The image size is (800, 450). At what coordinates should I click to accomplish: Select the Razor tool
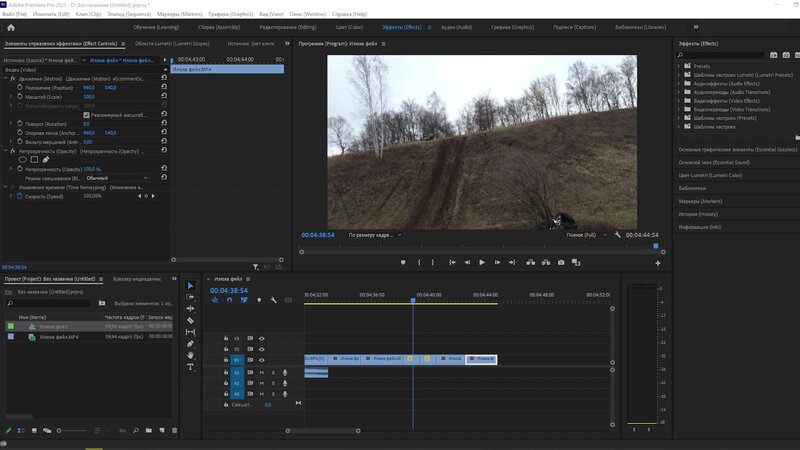coord(190,320)
